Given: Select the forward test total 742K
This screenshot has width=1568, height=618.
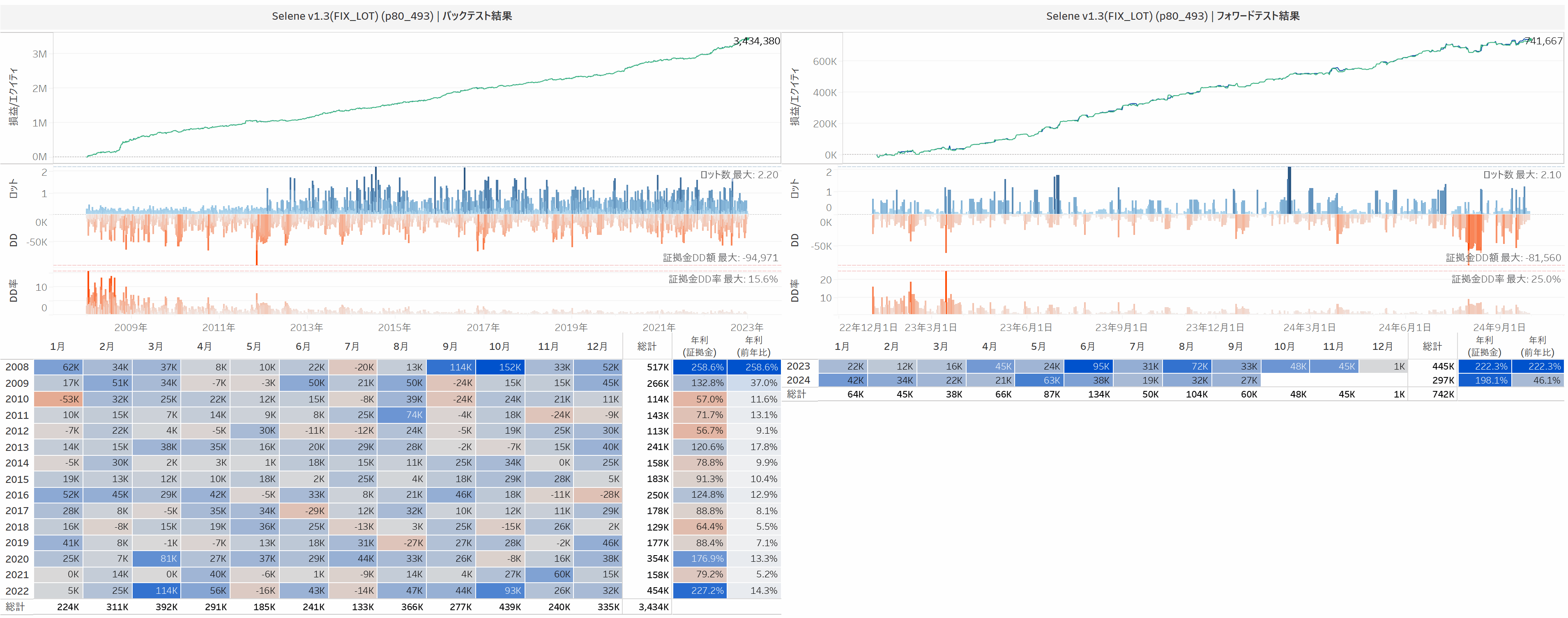Looking at the screenshot, I should tap(1443, 394).
